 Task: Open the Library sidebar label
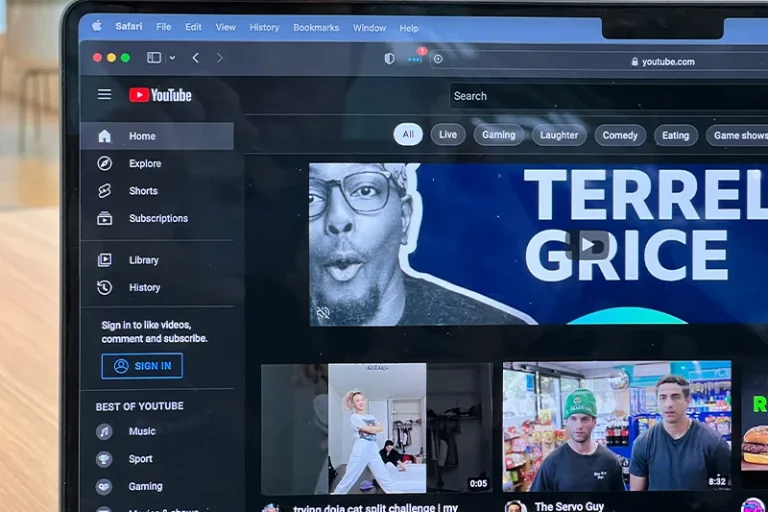click(144, 260)
